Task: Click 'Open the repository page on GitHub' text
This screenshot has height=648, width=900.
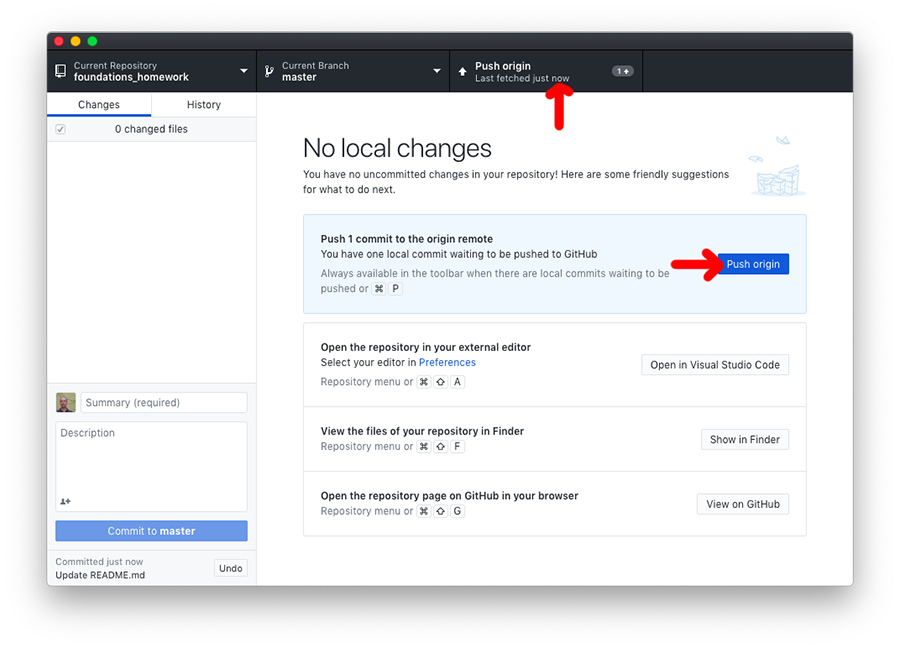Action: coord(449,496)
